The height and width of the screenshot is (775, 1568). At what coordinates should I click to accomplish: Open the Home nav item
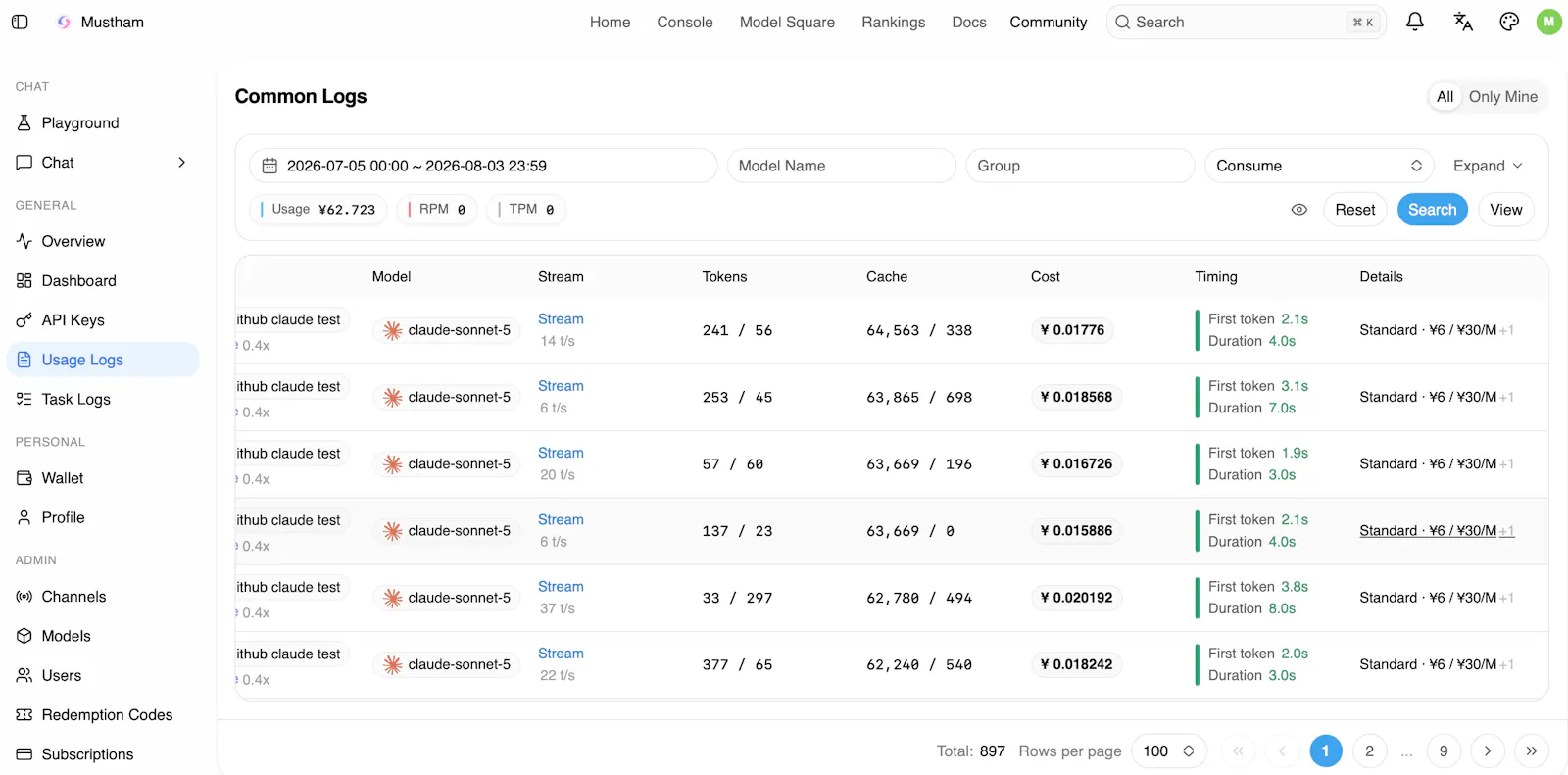tap(610, 22)
